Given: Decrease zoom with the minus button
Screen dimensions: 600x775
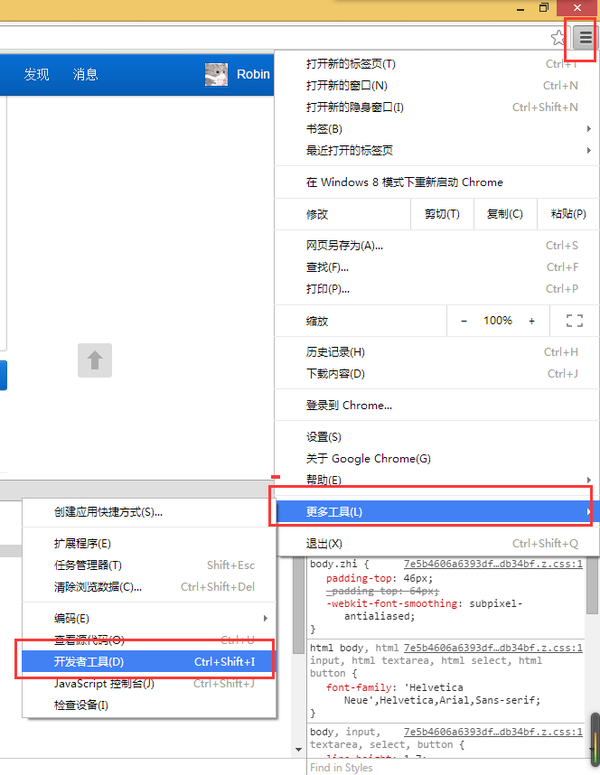Looking at the screenshot, I should pyautogui.click(x=464, y=321).
